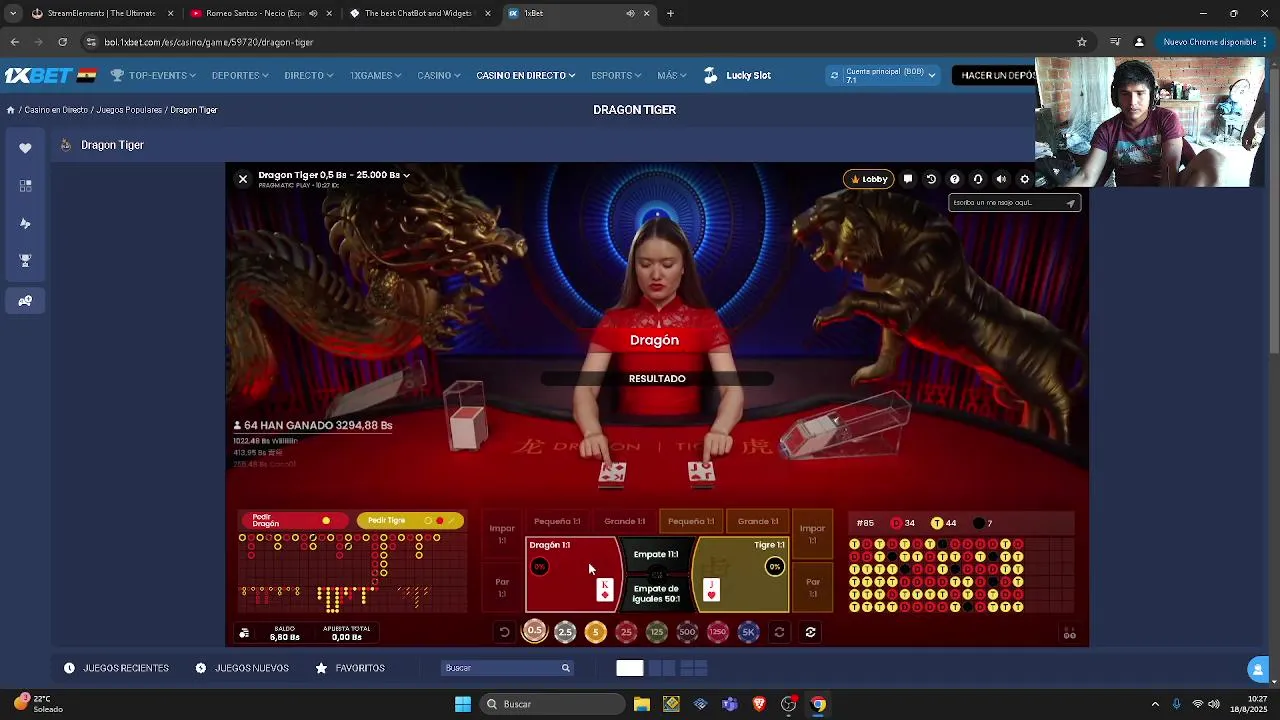
Task: Switch to Romeo Santos Necio tab
Action: (x=260, y=13)
